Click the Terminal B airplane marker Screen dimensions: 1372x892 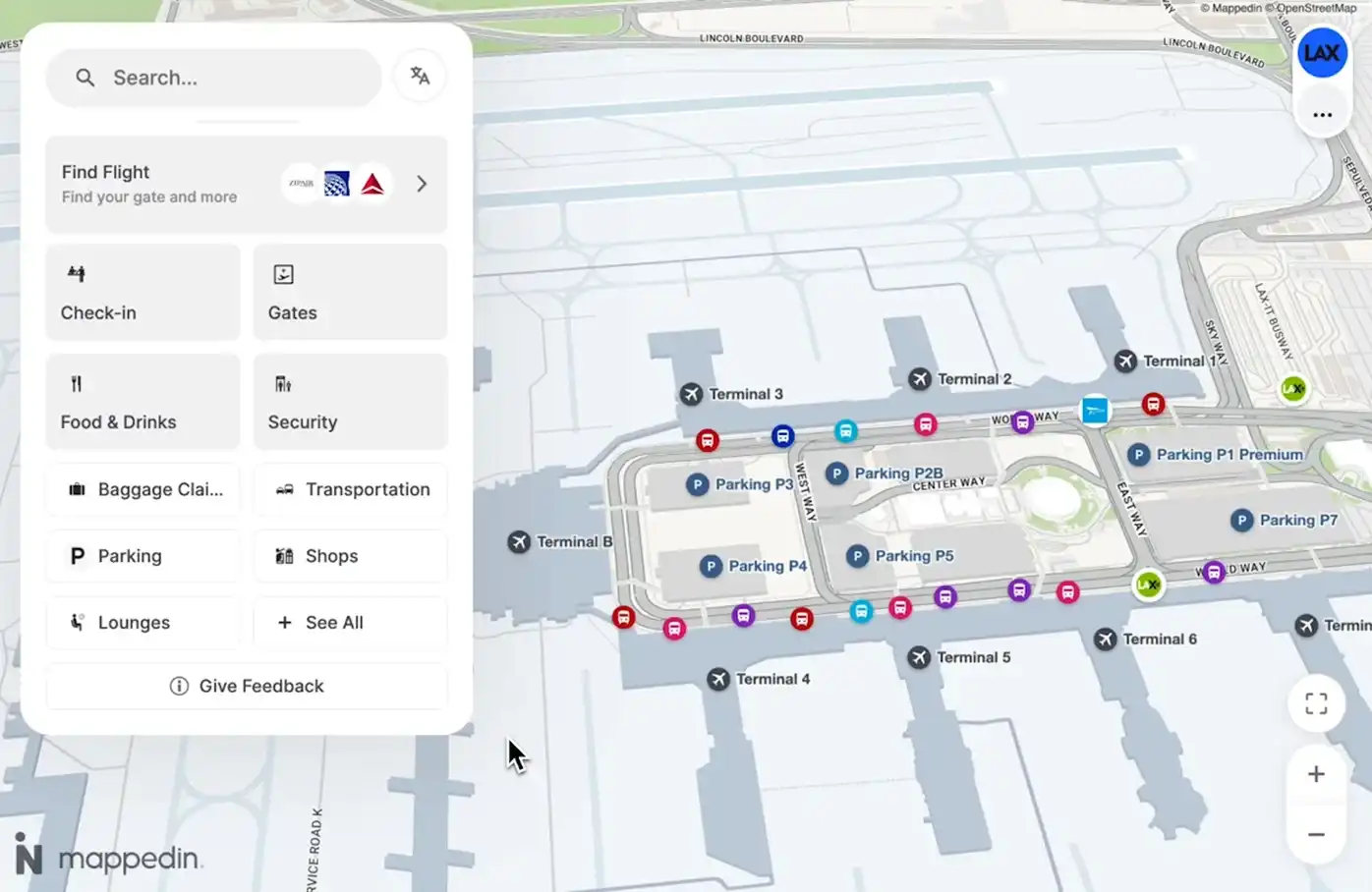point(519,542)
